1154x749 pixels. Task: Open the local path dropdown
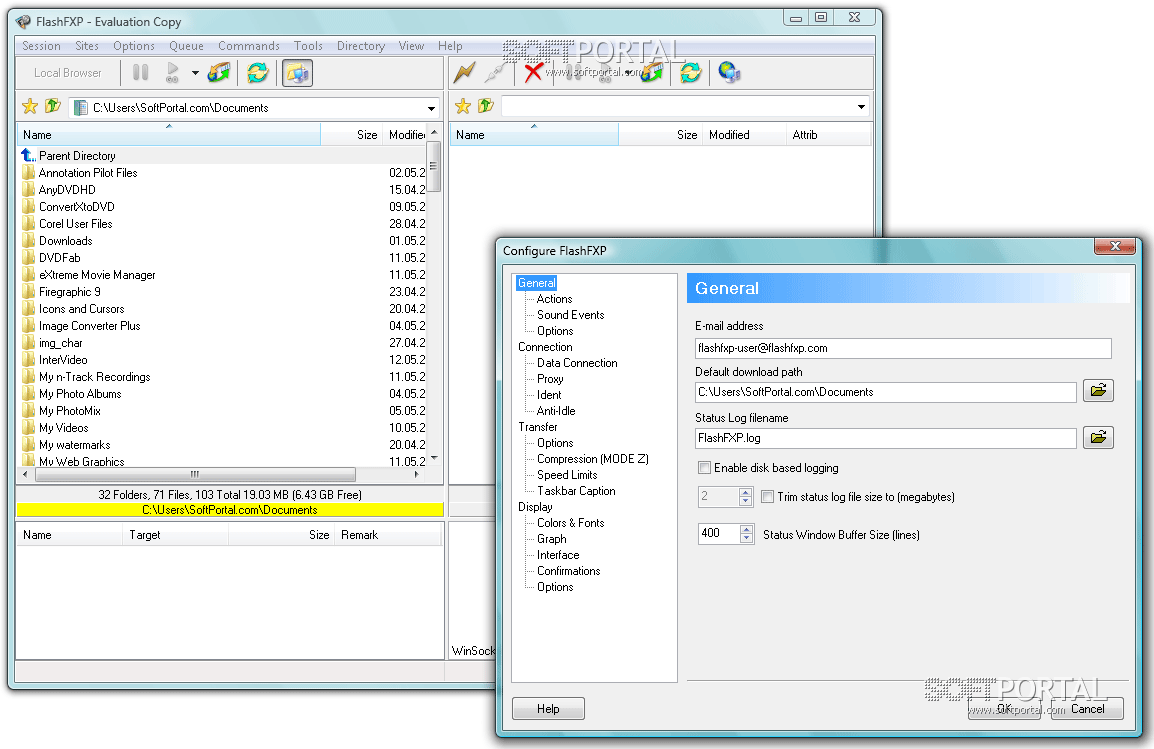[431, 108]
